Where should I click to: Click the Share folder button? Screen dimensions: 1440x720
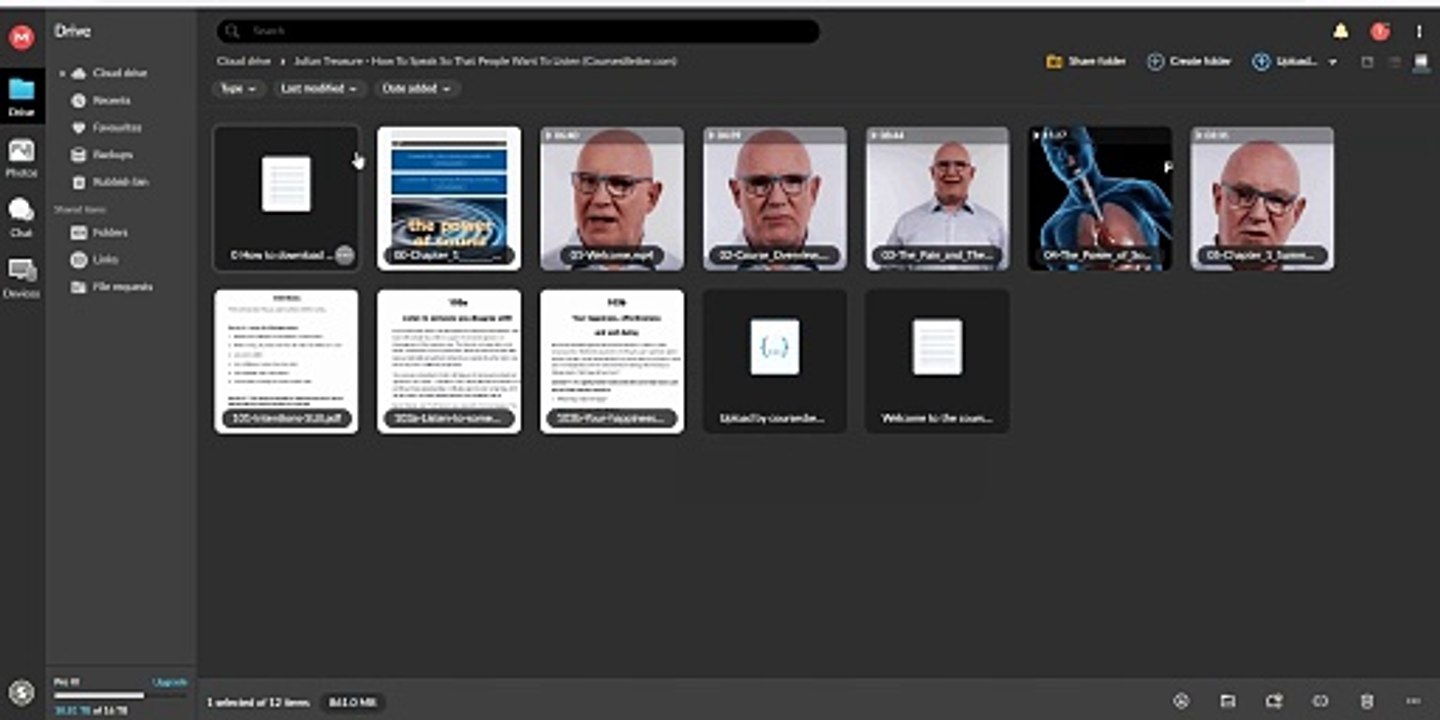[x=1086, y=61]
